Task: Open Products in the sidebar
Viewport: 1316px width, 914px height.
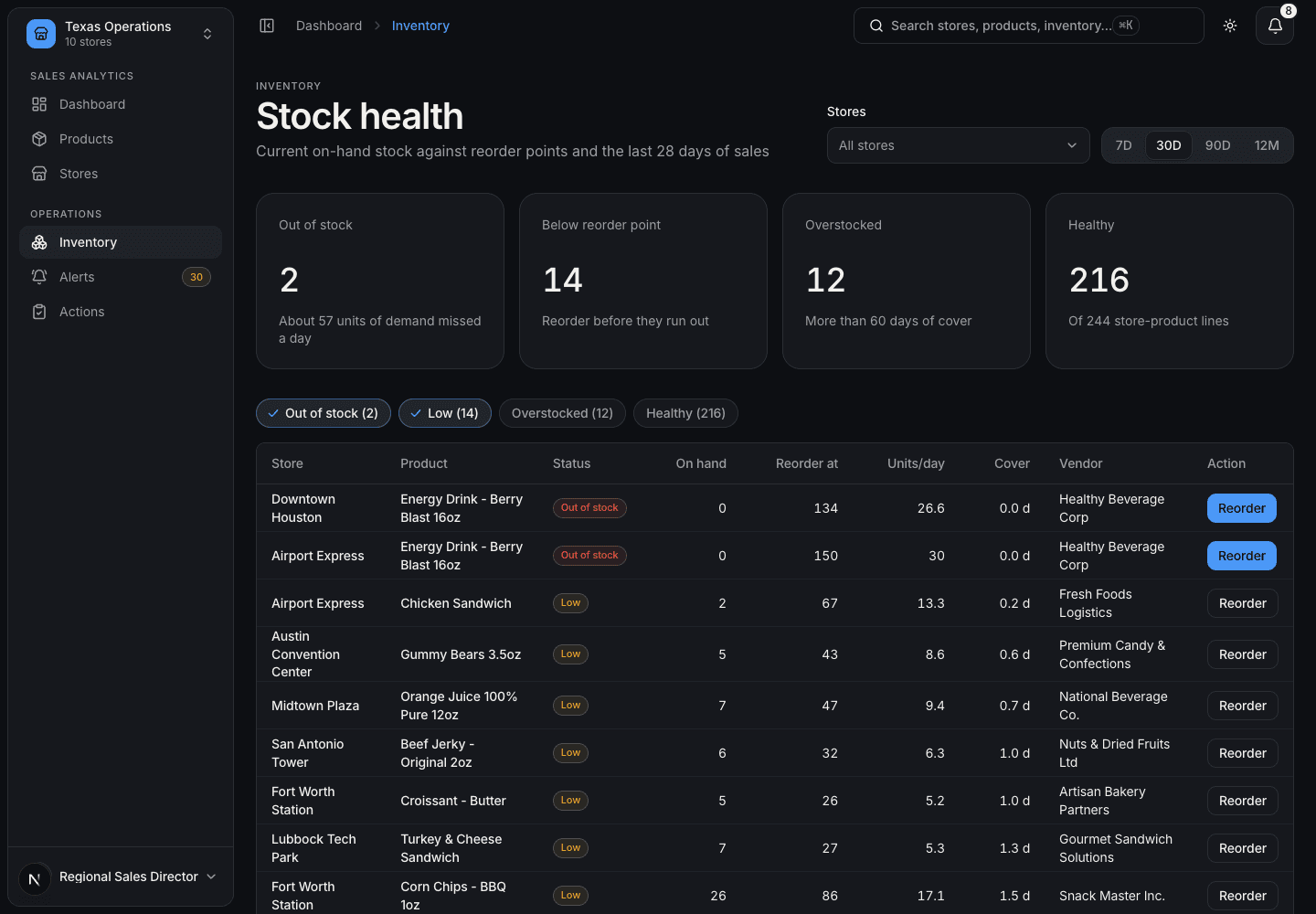Action: [121, 139]
